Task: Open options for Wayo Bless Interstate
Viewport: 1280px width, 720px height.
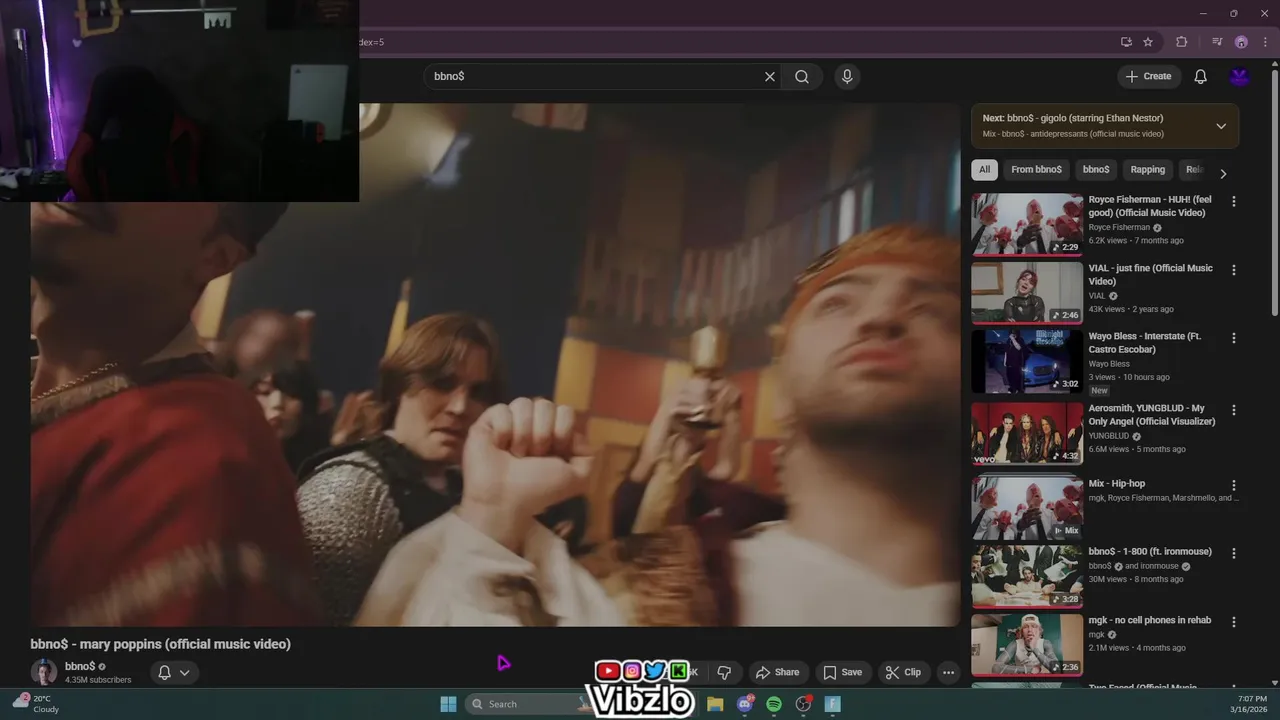Action: point(1233,338)
